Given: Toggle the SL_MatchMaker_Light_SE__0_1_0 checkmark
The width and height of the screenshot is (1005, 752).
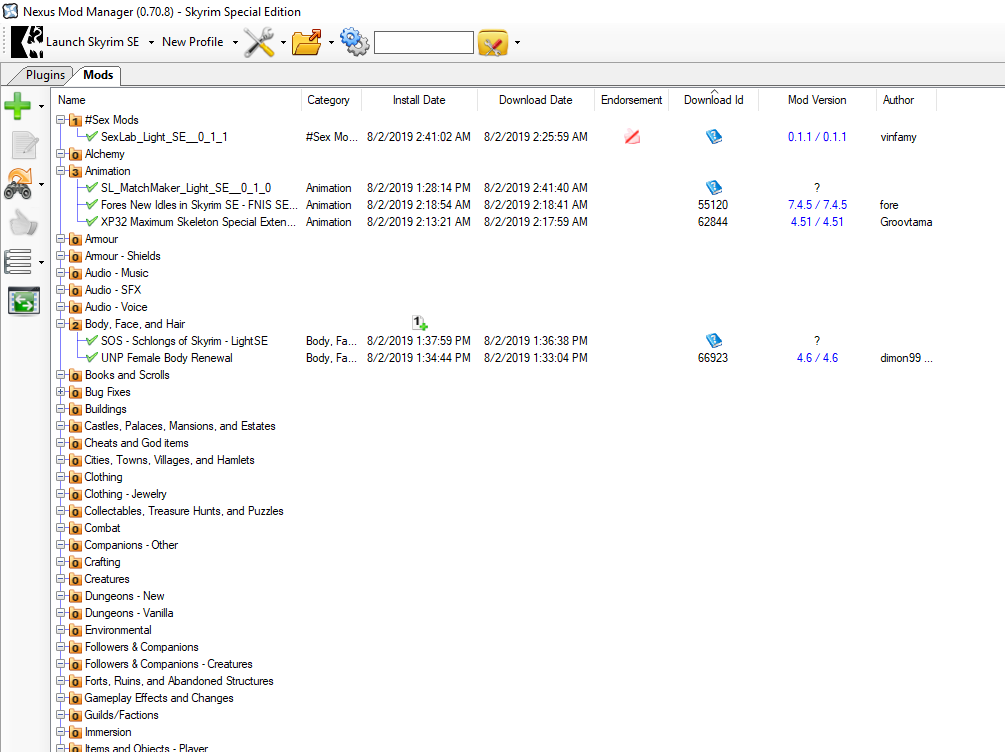Looking at the screenshot, I should [x=92, y=188].
